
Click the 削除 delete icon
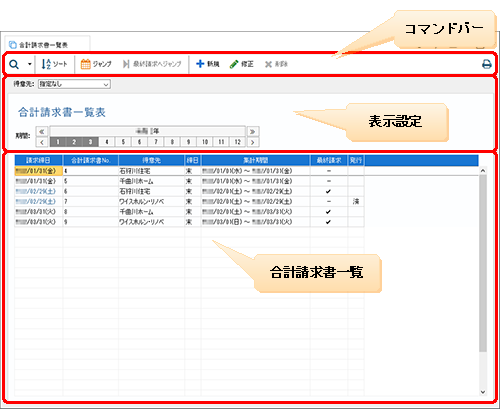[268, 64]
